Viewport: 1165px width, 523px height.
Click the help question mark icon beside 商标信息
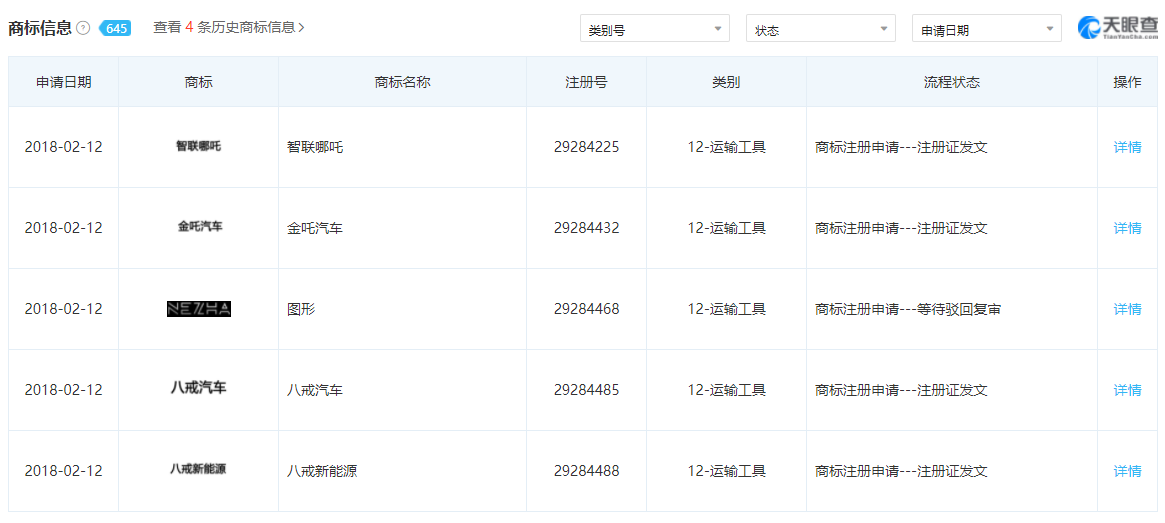point(83,28)
